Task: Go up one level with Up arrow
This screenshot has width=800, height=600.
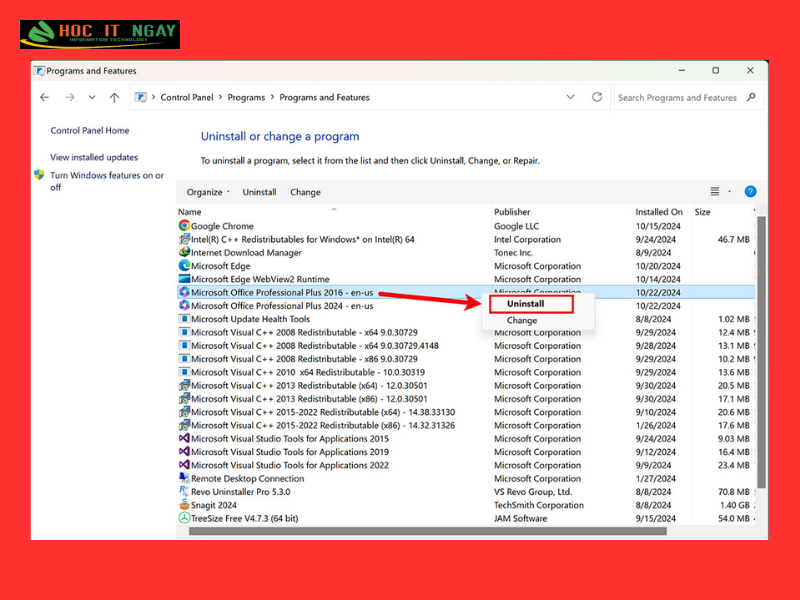Action: point(114,97)
